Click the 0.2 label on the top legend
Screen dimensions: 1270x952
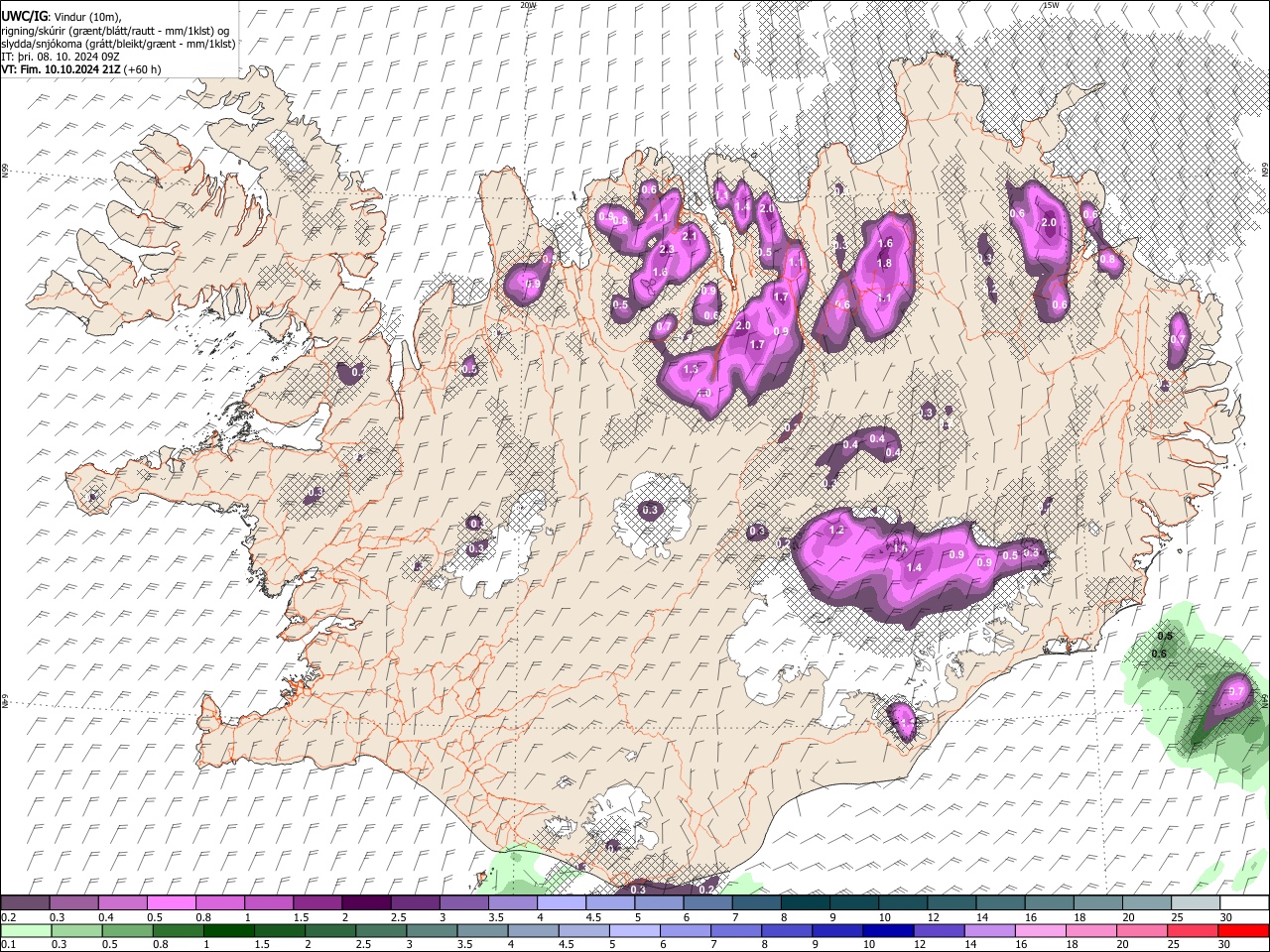9,917
